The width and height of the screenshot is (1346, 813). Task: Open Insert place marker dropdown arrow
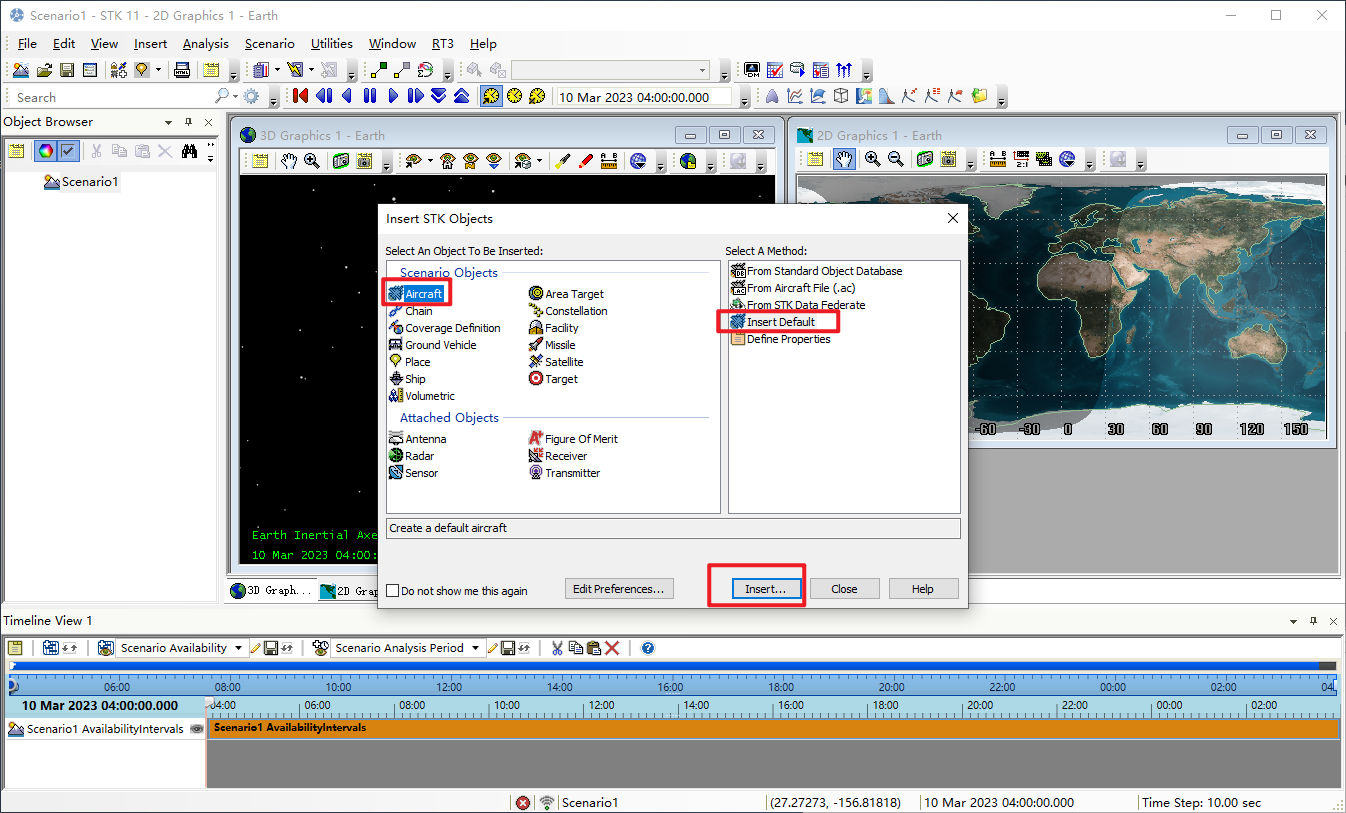pyautogui.click(x=157, y=70)
